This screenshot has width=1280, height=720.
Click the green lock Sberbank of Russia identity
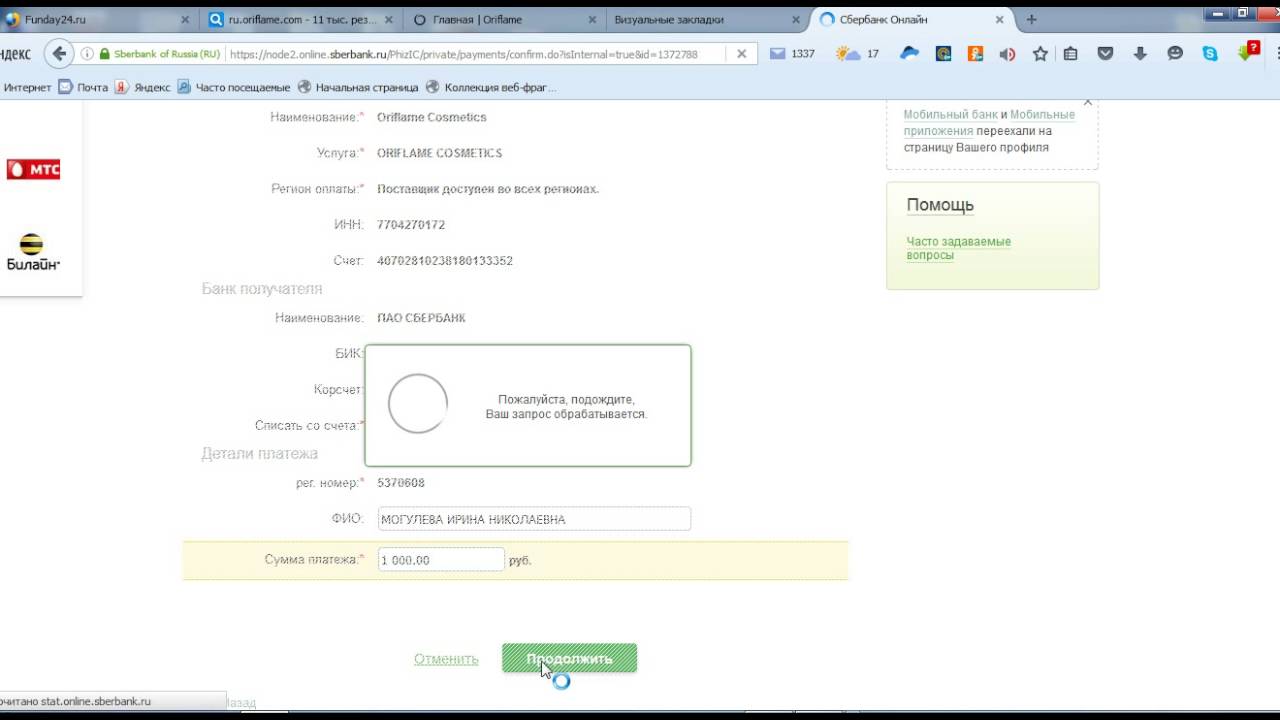(x=160, y=54)
